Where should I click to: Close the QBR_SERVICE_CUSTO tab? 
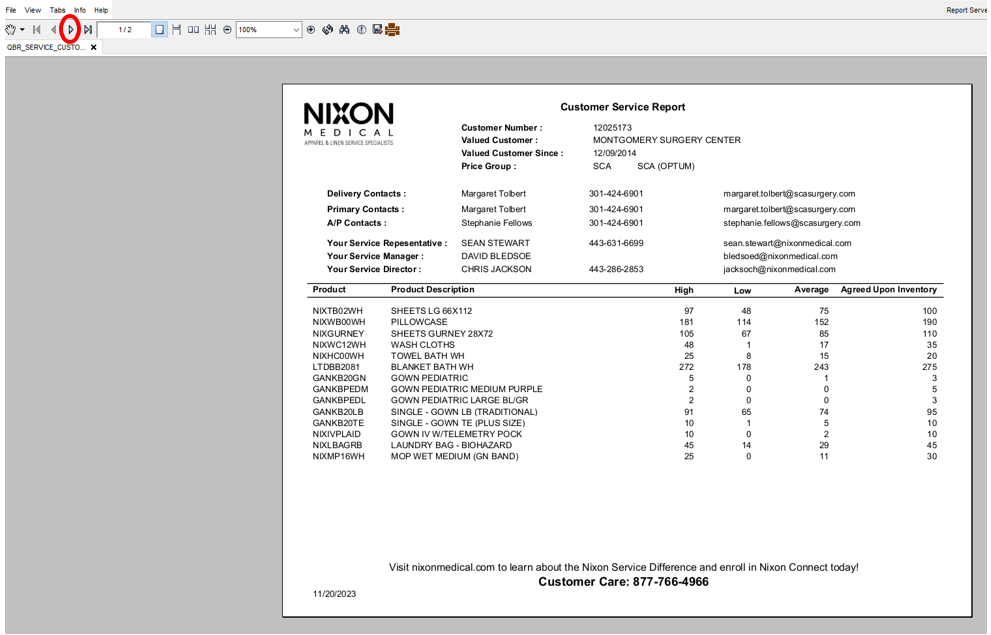point(94,47)
